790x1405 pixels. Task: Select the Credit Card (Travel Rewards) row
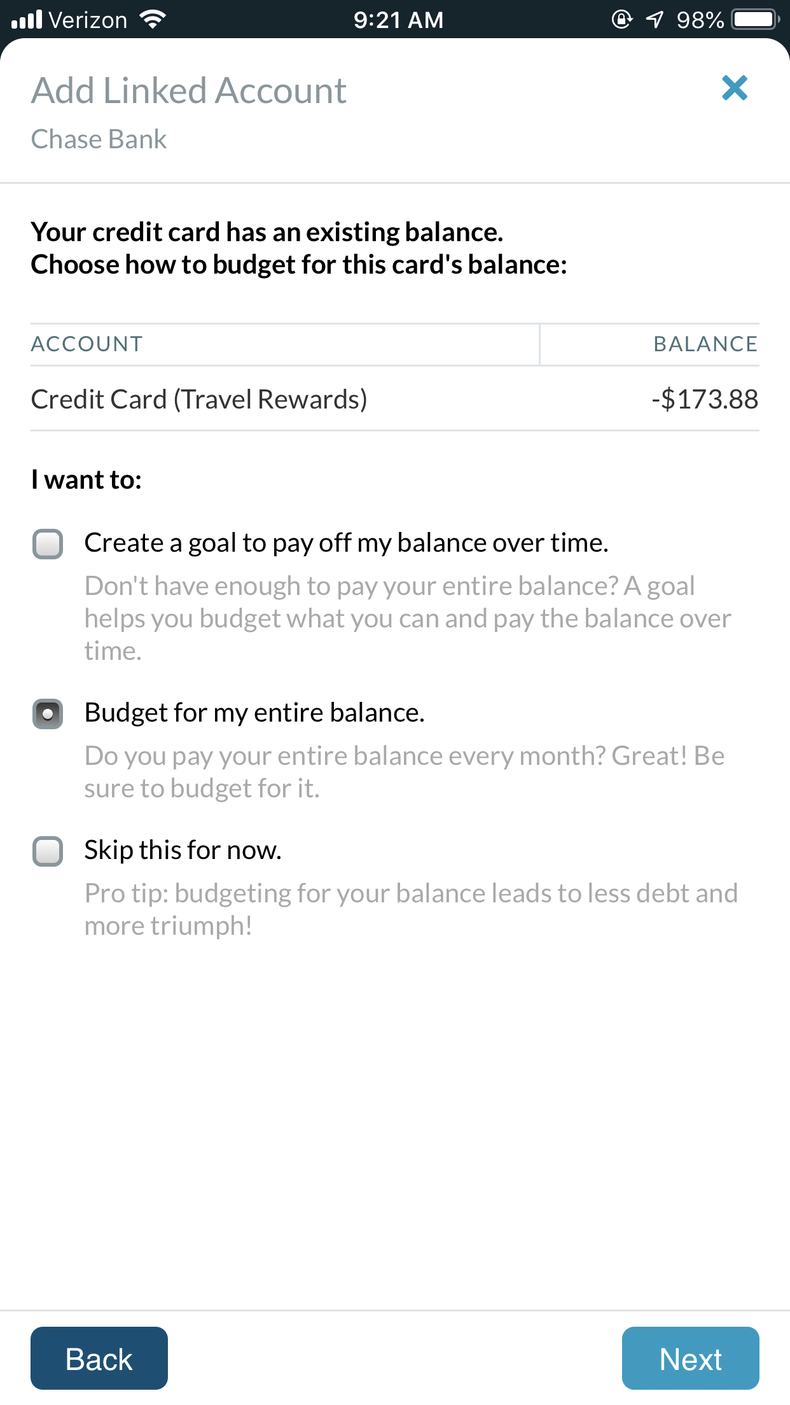[199, 400]
